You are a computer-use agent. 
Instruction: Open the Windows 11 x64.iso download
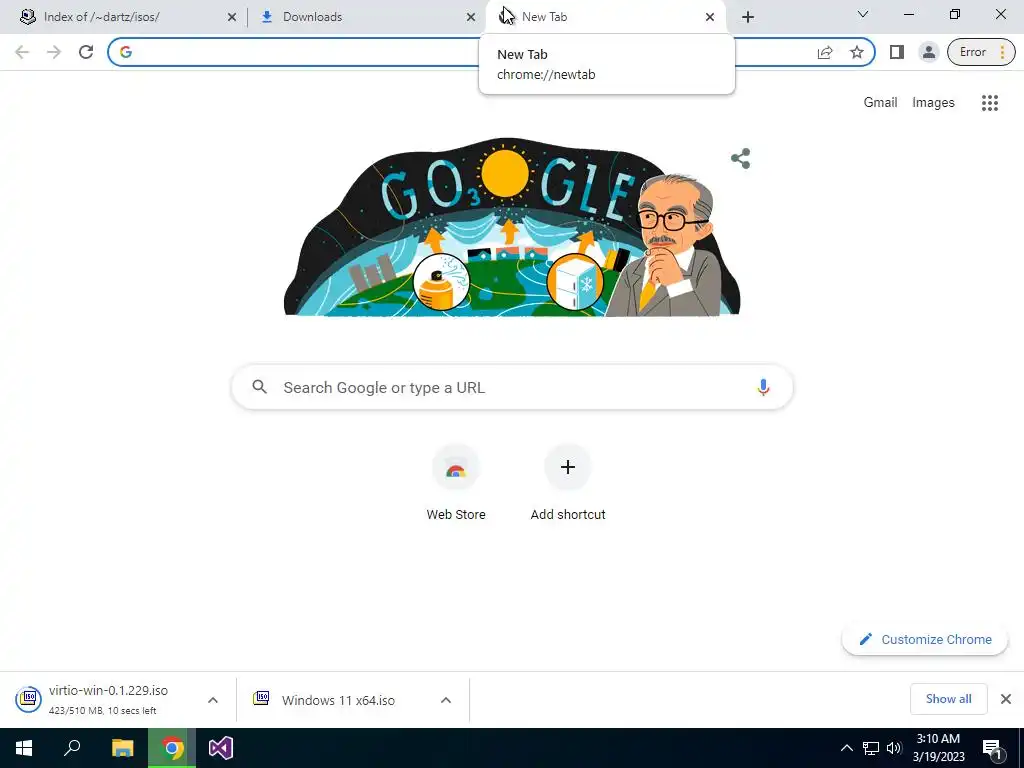tap(338, 700)
